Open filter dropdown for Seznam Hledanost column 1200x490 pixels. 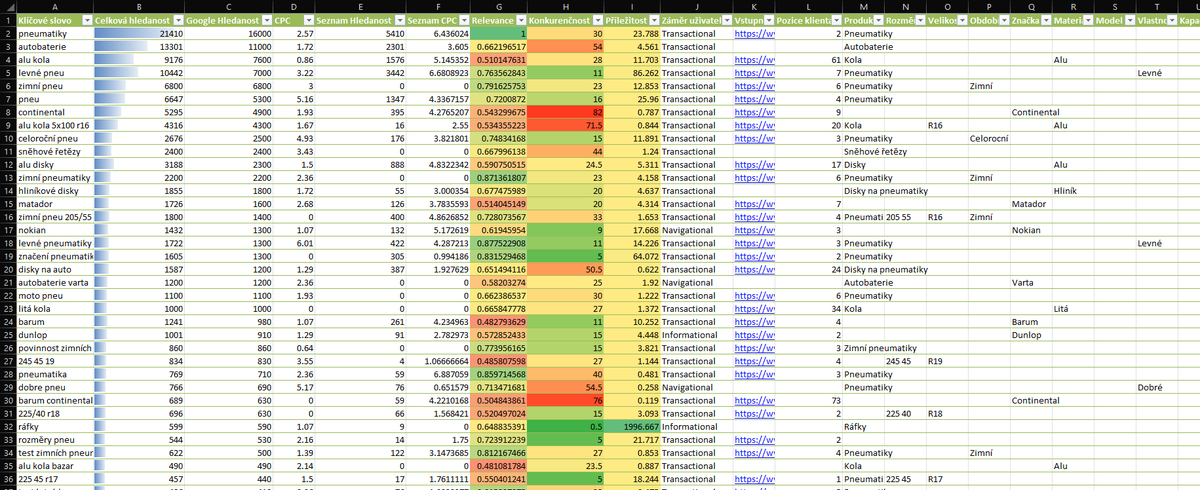point(398,20)
